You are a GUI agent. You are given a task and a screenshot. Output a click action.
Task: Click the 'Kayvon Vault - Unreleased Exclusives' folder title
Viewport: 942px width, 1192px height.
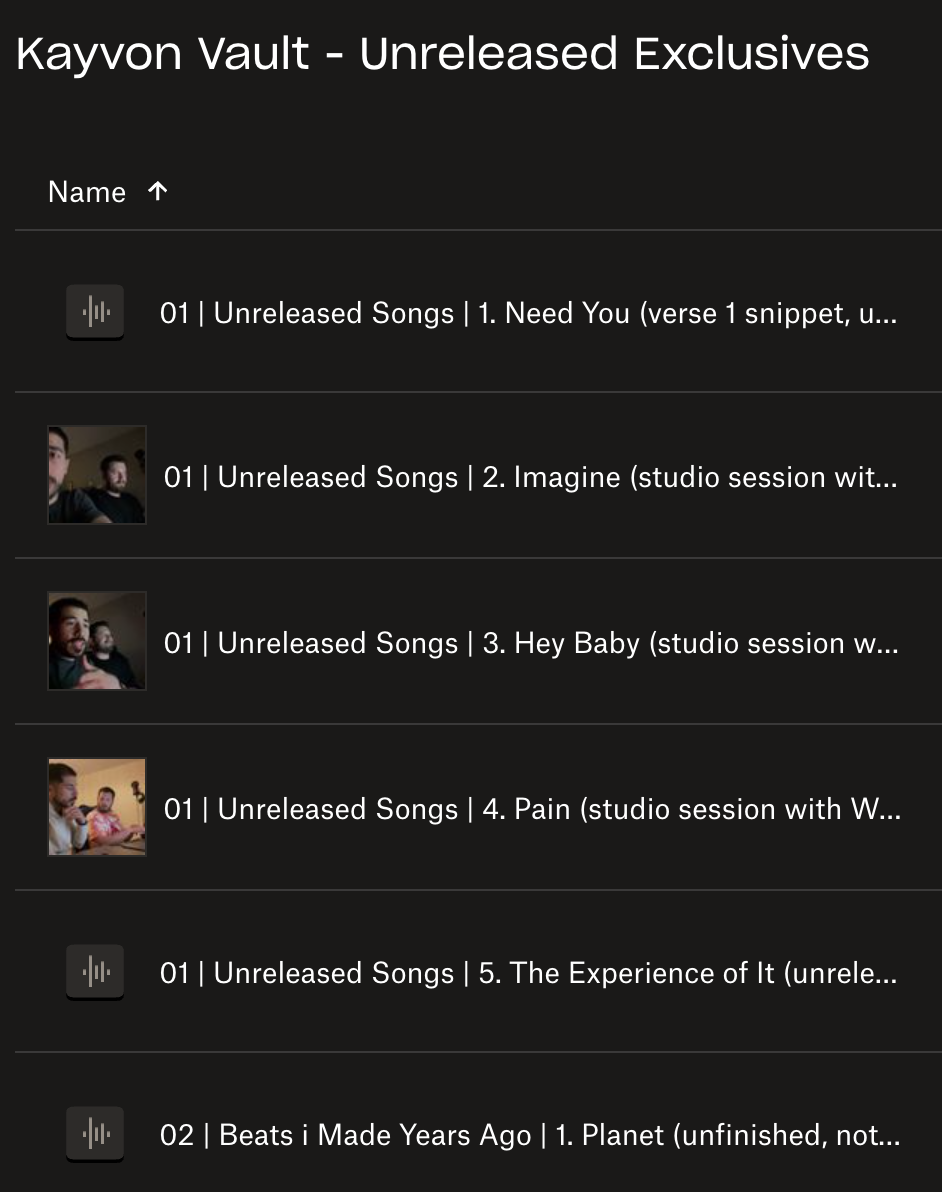(443, 53)
